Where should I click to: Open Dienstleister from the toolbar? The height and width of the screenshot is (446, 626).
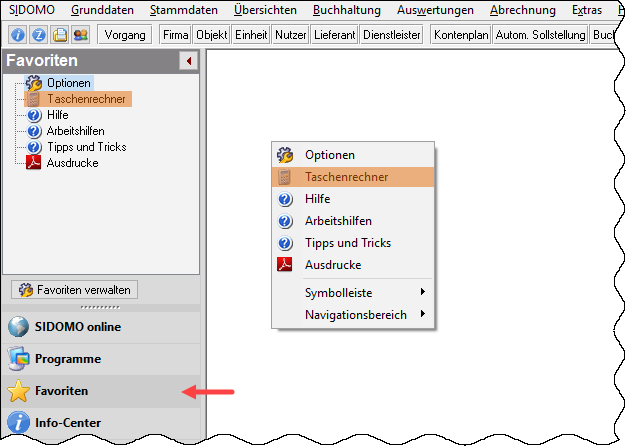point(392,35)
